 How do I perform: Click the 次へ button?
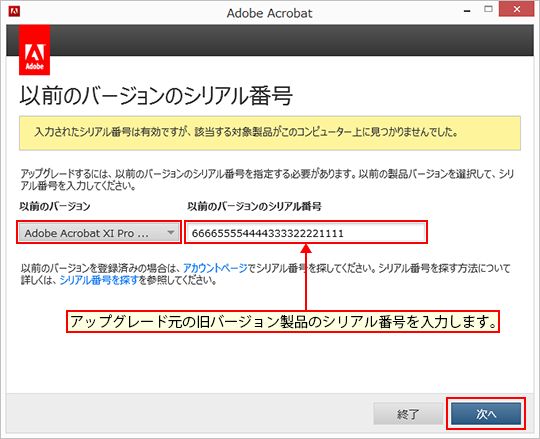click(x=486, y=414)
